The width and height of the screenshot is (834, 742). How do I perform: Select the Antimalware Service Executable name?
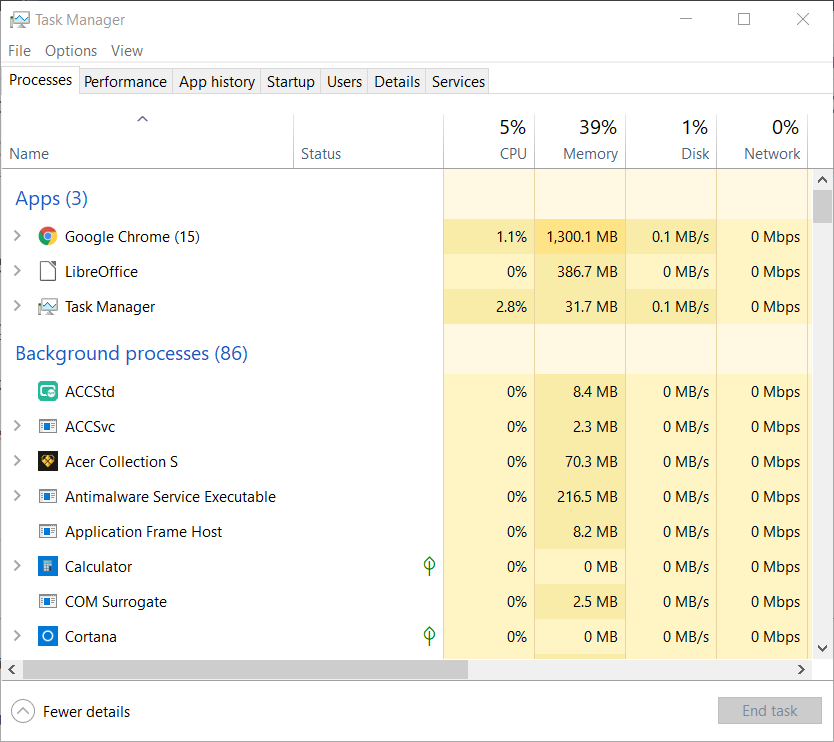170,497
